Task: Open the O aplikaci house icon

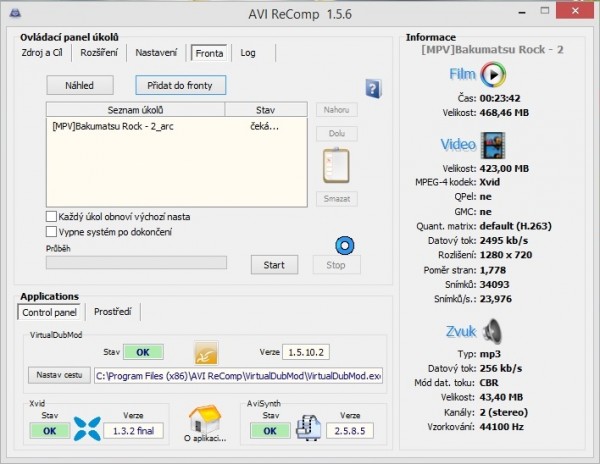Action: [x=205, y=419]
